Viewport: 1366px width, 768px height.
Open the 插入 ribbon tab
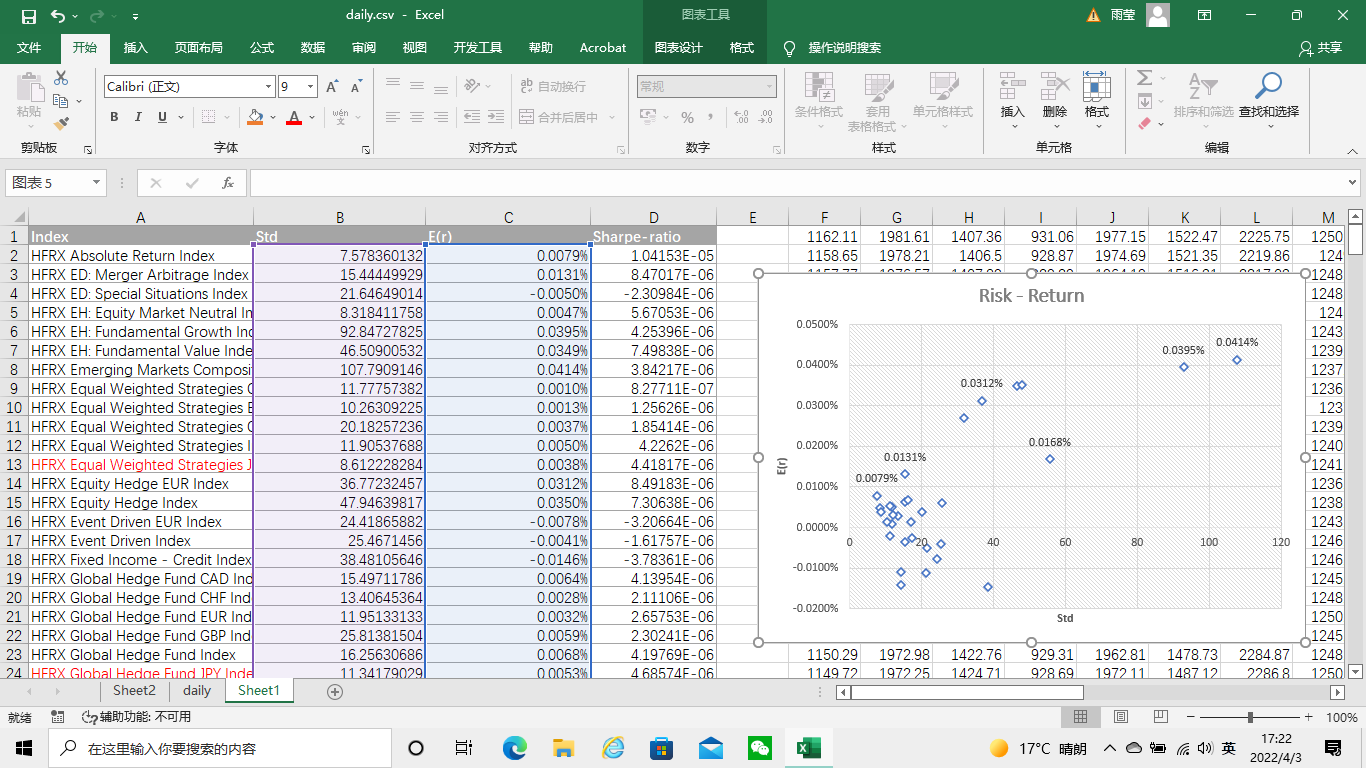135,47
